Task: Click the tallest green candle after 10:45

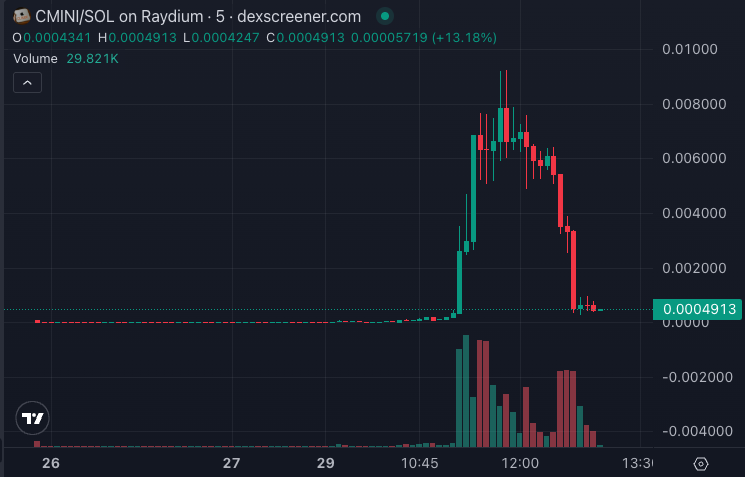Action: 474,189
